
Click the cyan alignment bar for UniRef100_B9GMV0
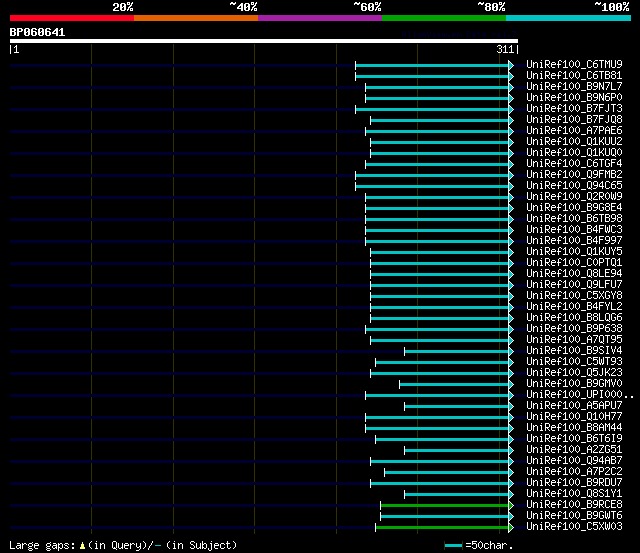tap(454, 384)
